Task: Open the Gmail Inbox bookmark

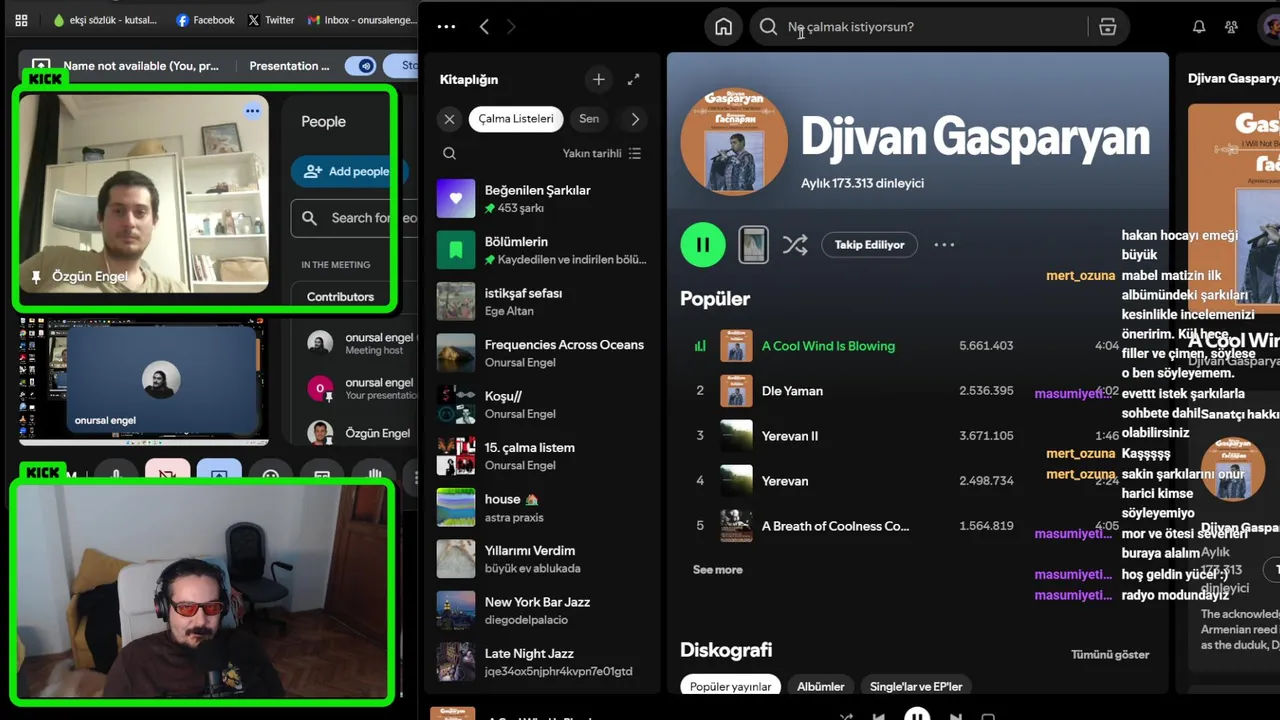Action: (361, 20)
